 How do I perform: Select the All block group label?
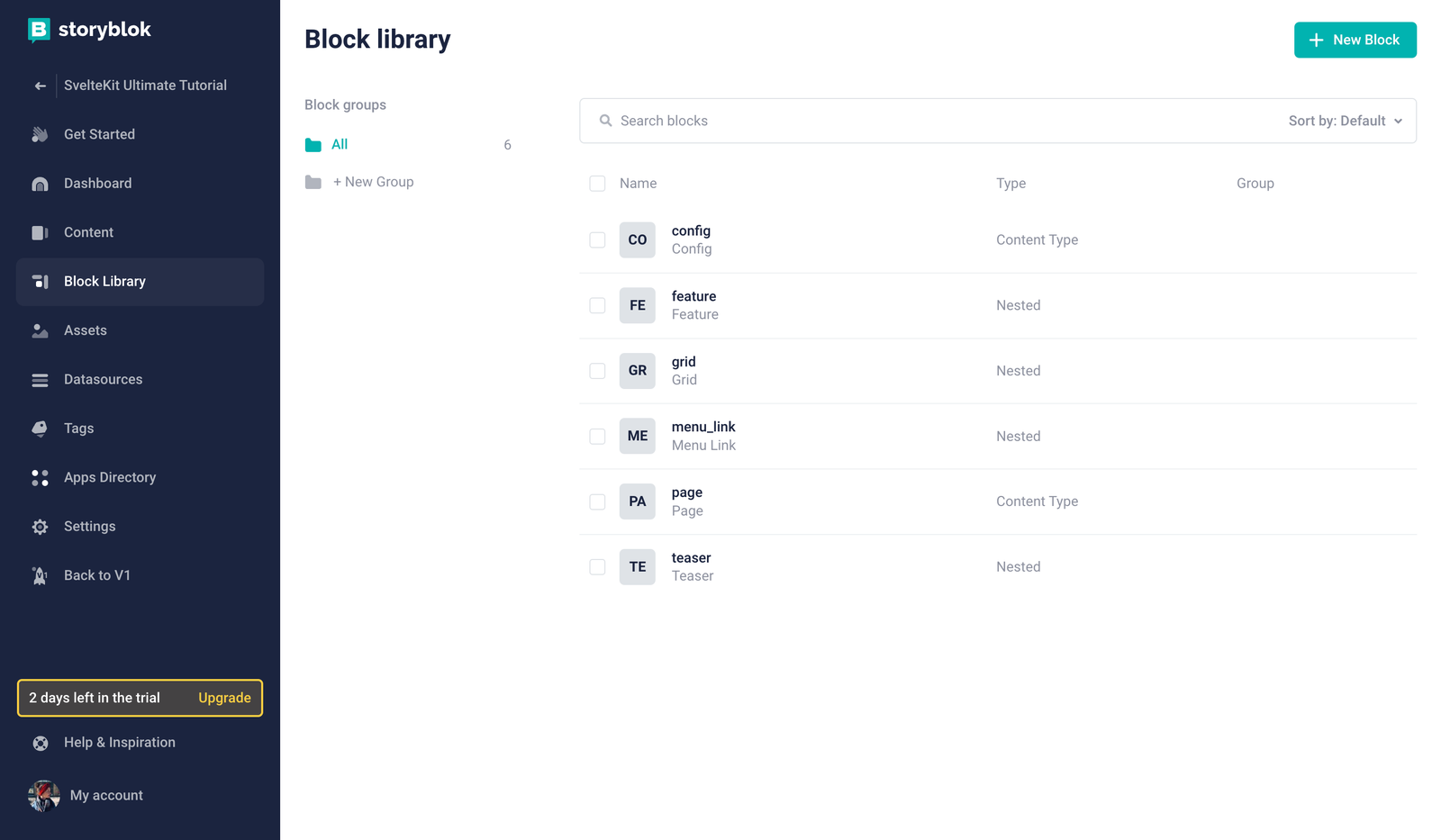(340, 144)
